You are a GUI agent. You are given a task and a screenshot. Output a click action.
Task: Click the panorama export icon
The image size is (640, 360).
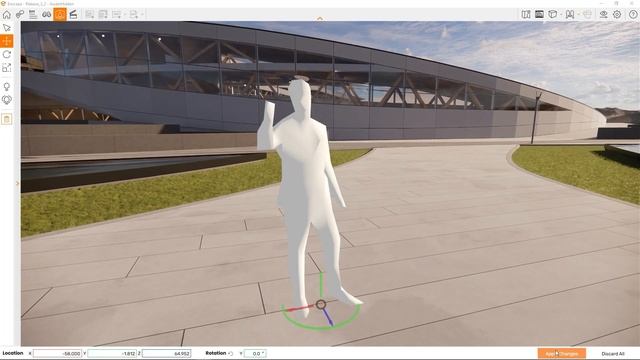point(116,15)
